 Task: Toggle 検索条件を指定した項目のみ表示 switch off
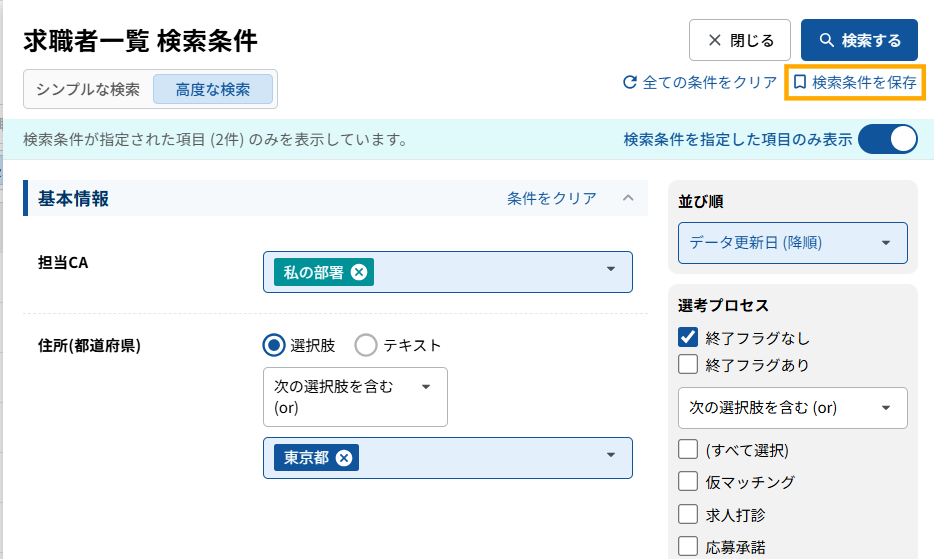(x=887, y=139)
